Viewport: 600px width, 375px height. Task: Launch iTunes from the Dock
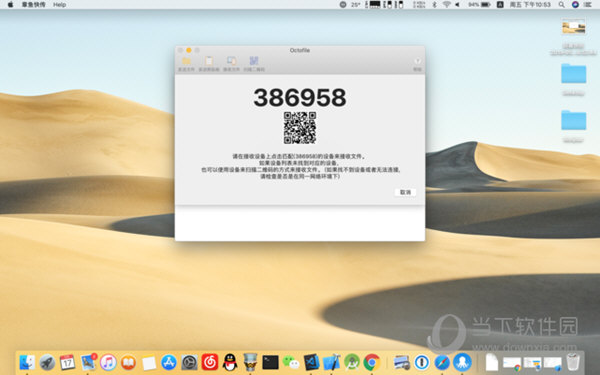108,362
